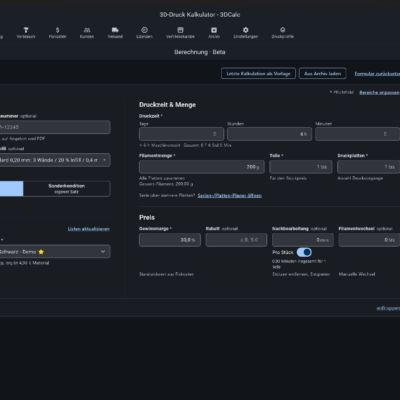Click the Filamentwechsel count field
The image size is (400, 400).
coord(369,240)
